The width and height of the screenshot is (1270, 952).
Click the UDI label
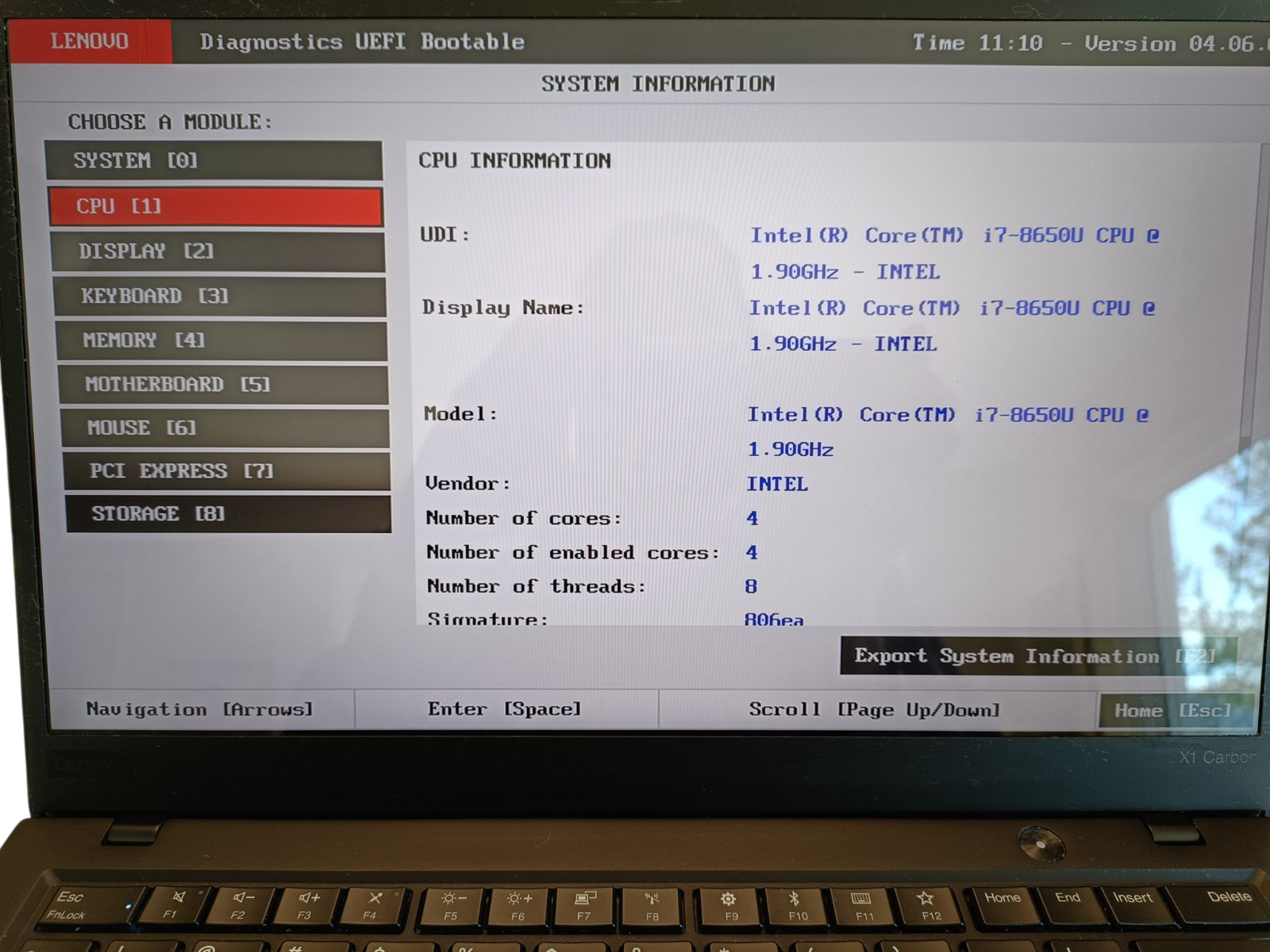point(444,235)
